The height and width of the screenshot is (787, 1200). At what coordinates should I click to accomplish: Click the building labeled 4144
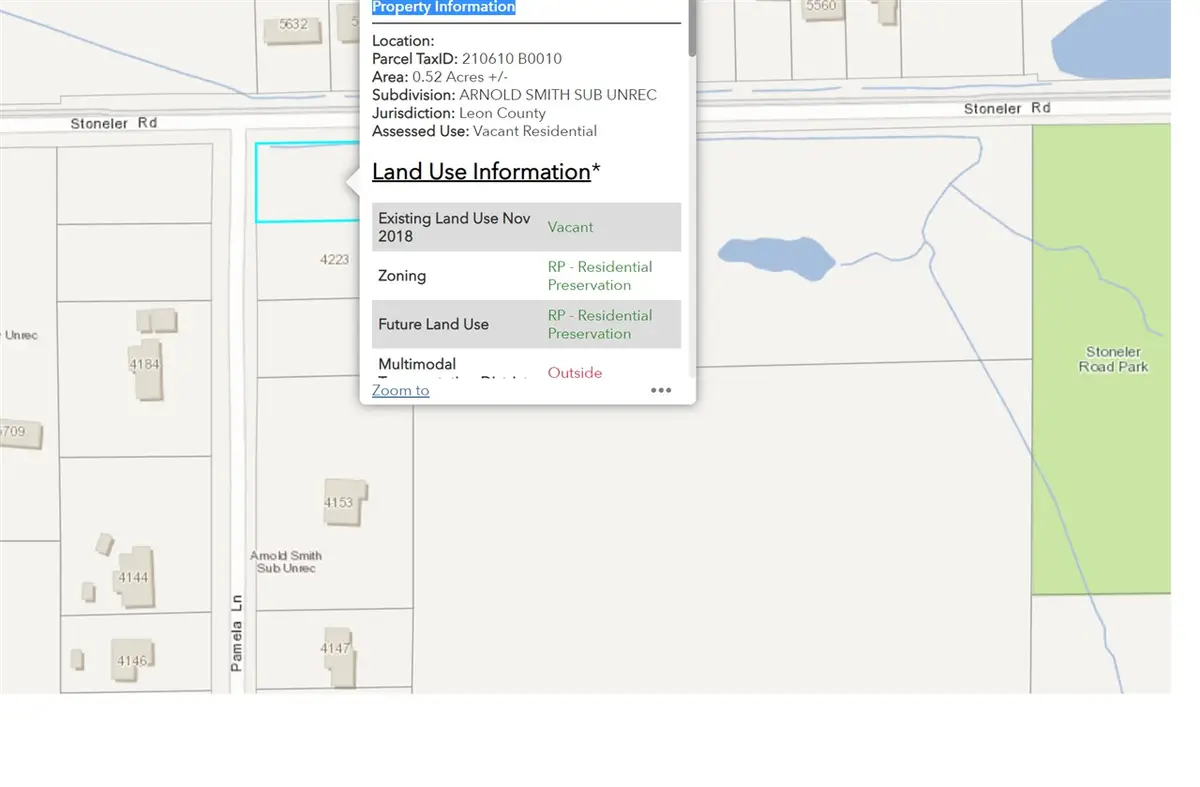coord(134,577)
